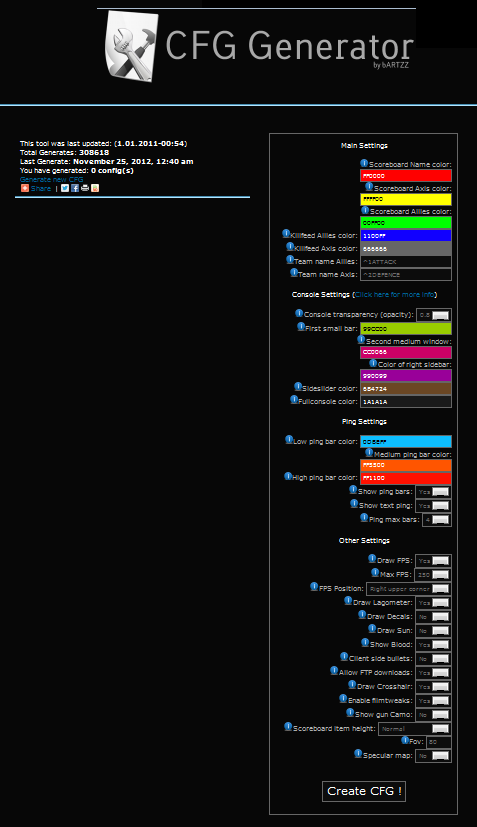Click info icon beside Killfeed Axis color
This screenshot has height=827, width=477.
[290, 246]
